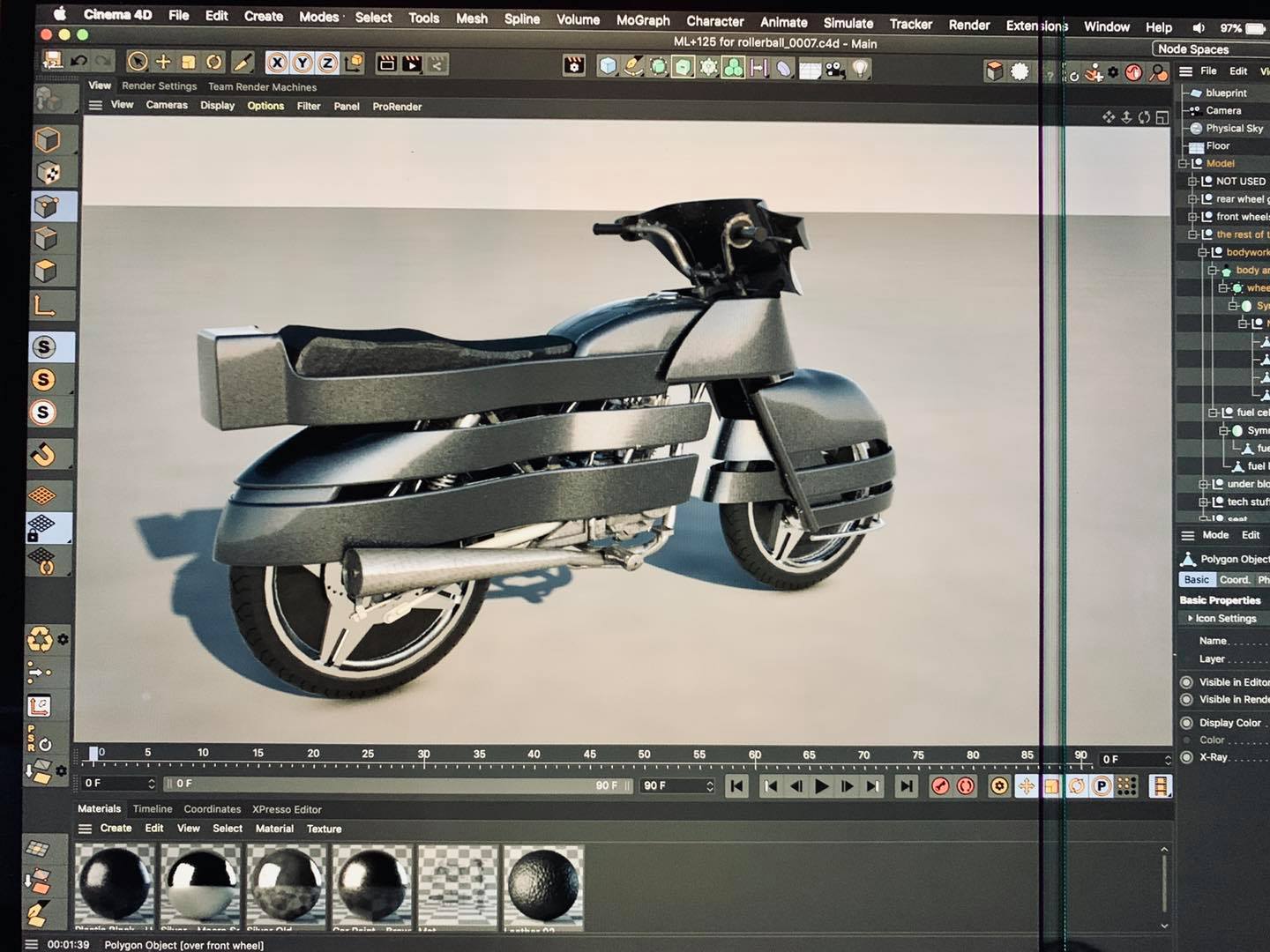Expand the rear wheel group

(x=1192, y=199)
